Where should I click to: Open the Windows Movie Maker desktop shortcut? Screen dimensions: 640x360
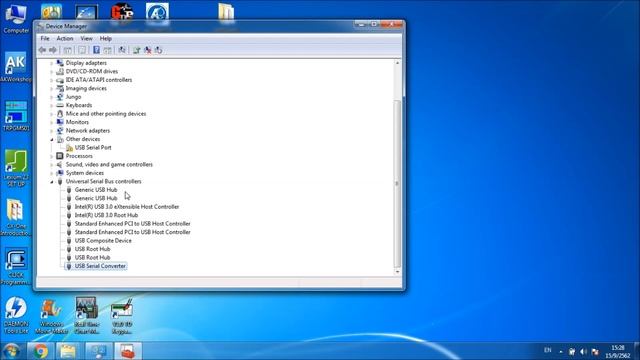click(x=51, y=316)
